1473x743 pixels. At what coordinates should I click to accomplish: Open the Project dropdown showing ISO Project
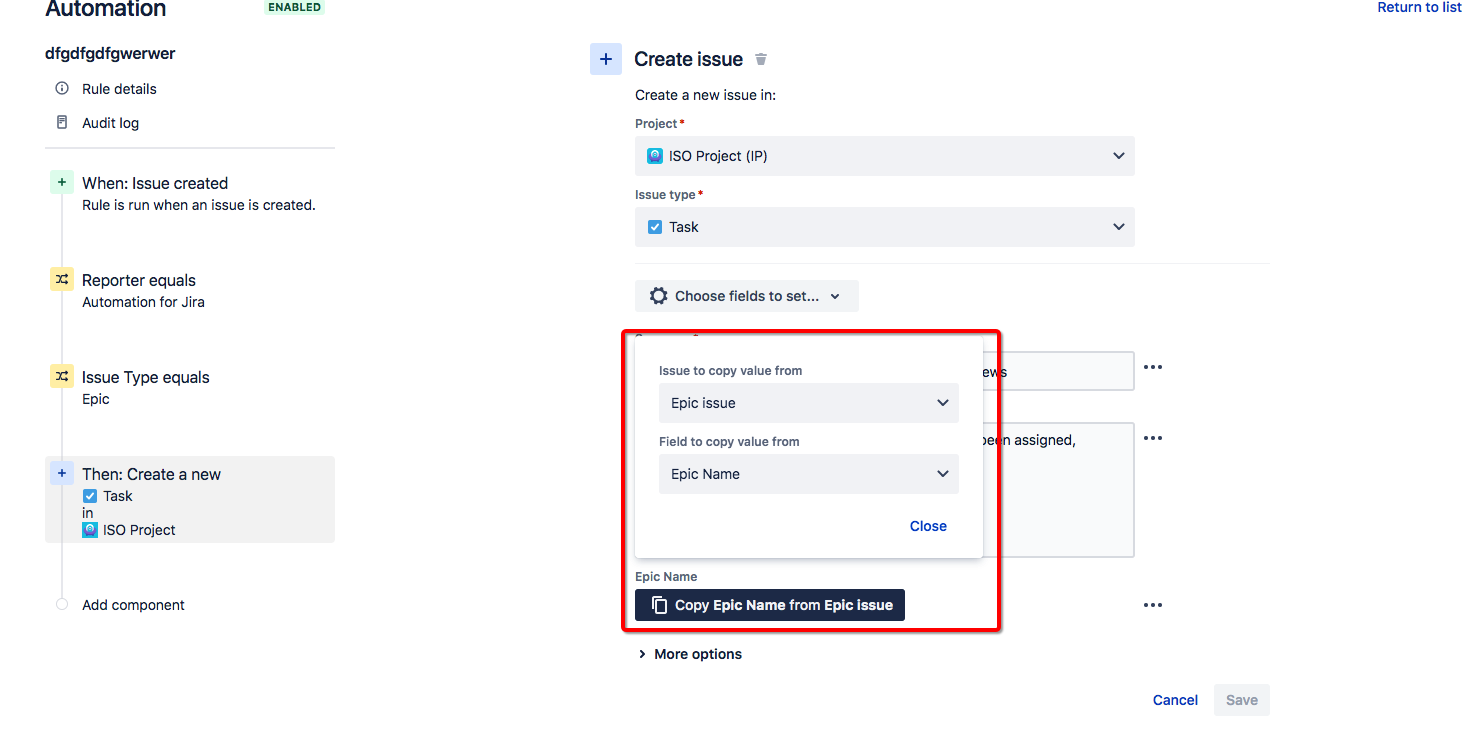pos(885,156)
